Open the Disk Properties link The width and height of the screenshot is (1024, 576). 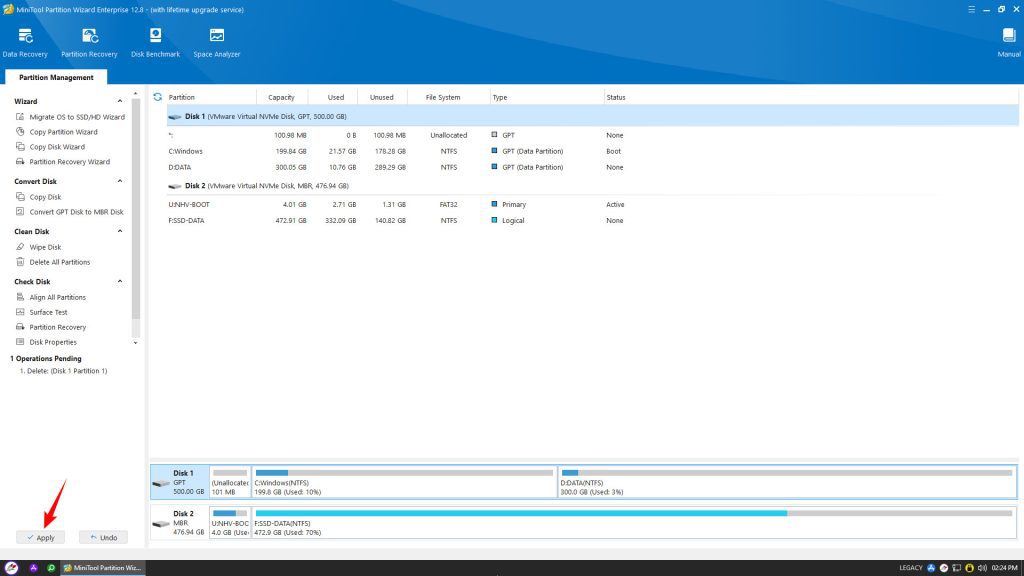(53, 342)
